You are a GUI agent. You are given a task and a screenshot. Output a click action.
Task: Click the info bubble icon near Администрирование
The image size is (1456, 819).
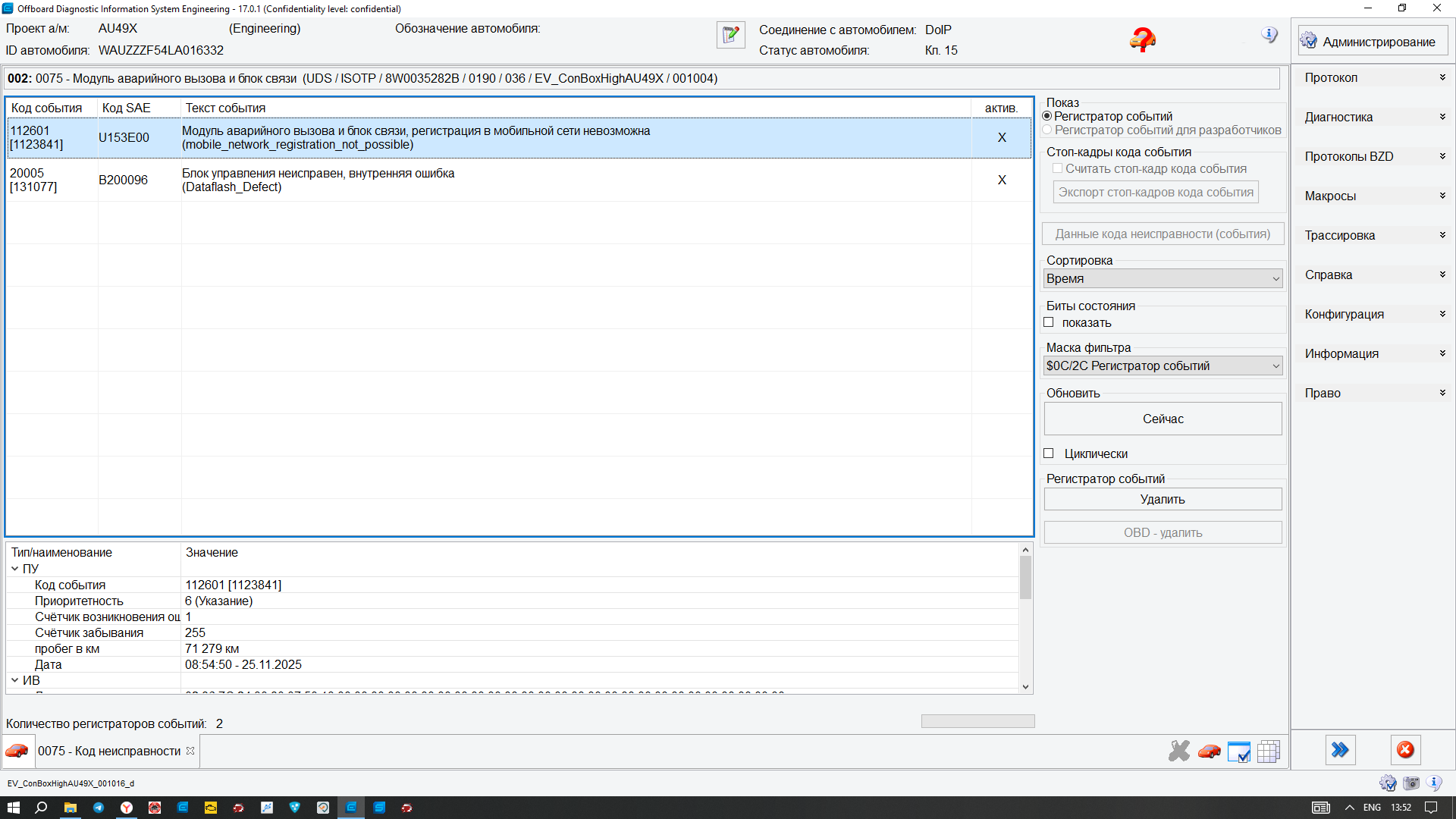tap(1269, 35)
